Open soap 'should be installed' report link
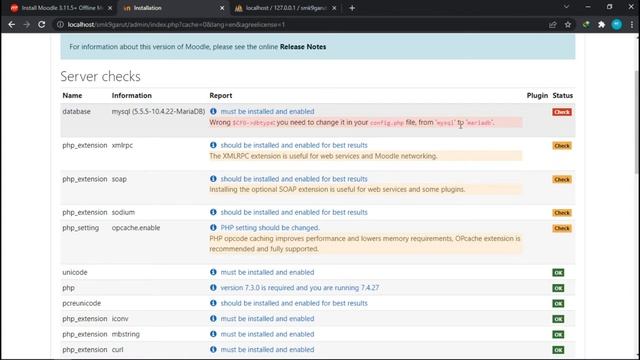Viewport: 640px width, 360px height. click(294, 179)
